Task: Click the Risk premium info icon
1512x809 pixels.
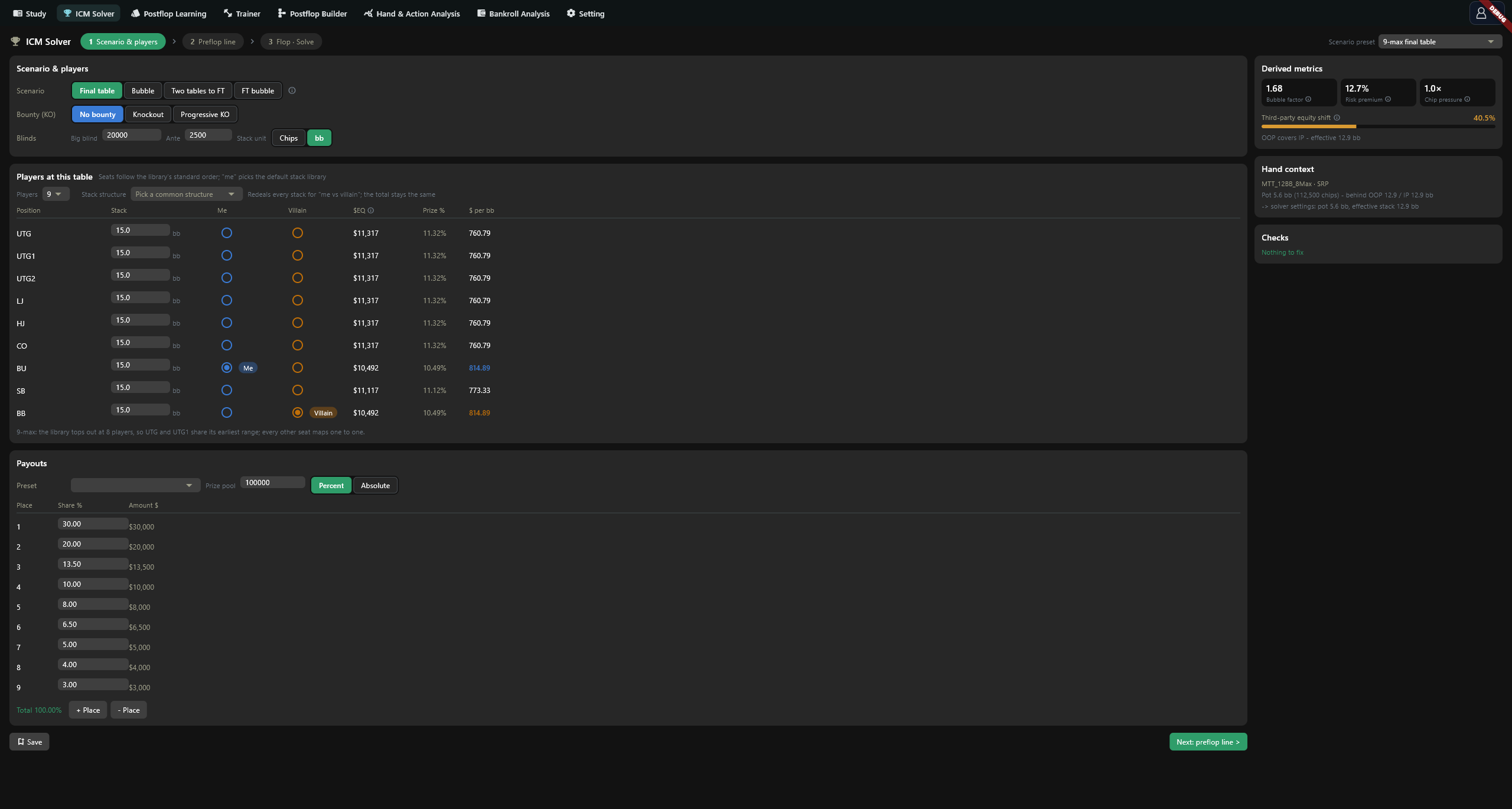Action: (1388, 99)
